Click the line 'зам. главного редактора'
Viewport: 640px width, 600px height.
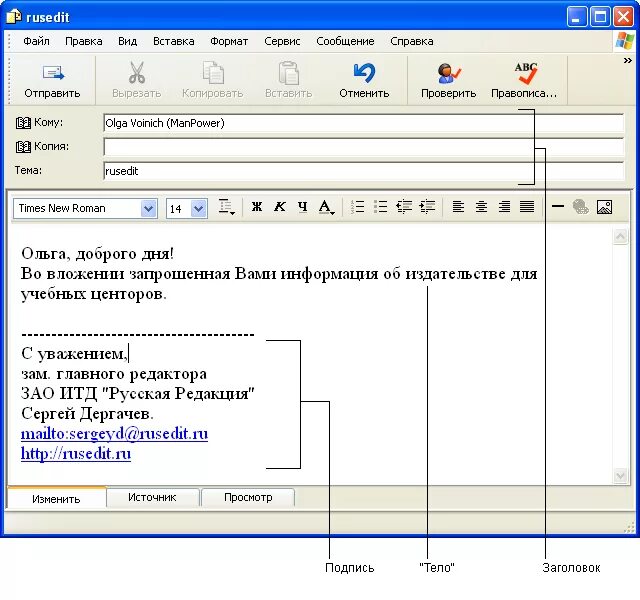114,374
